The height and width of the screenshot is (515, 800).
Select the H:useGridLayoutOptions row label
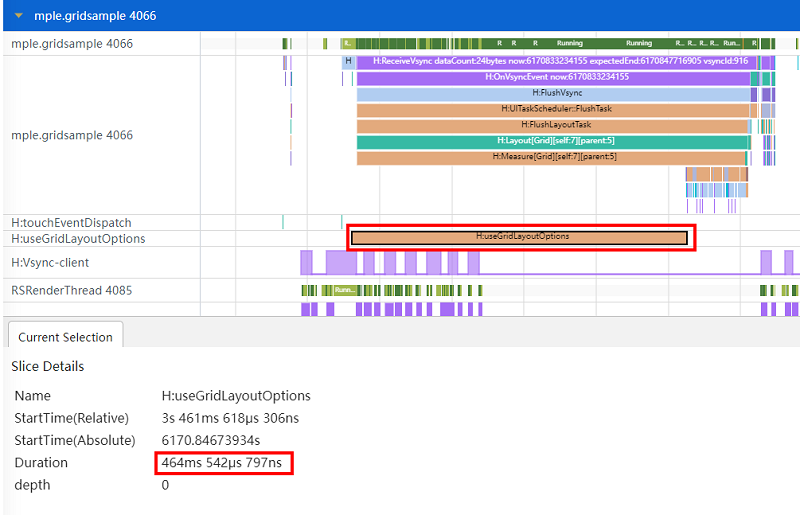[x=78, y=239]
